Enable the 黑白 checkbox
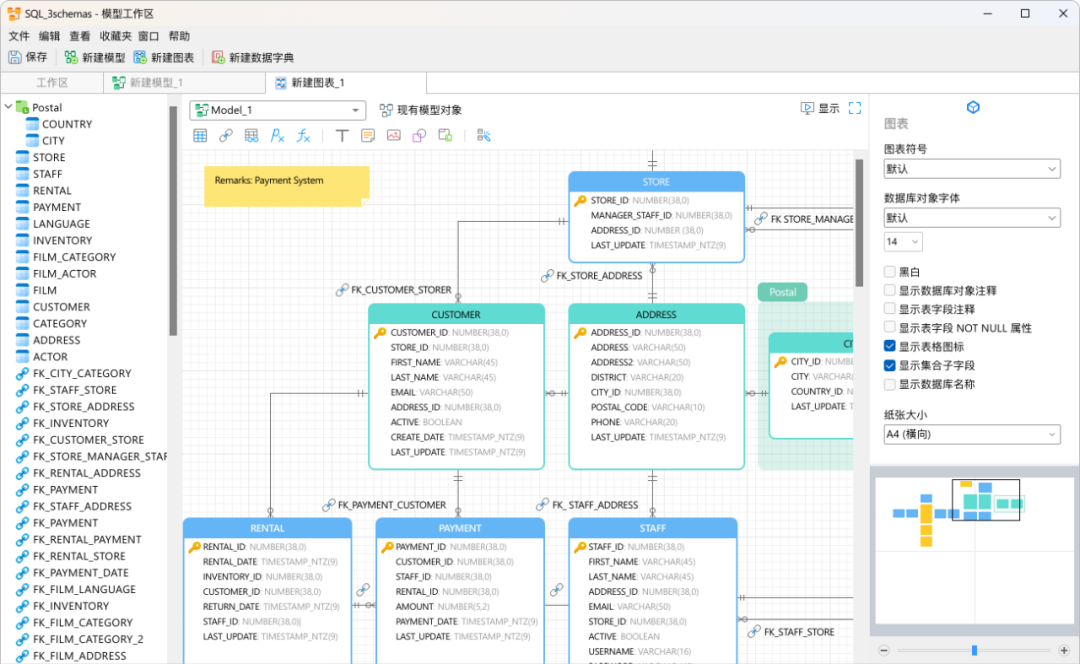Screen dimensions: 1080x664 (889, 271)
